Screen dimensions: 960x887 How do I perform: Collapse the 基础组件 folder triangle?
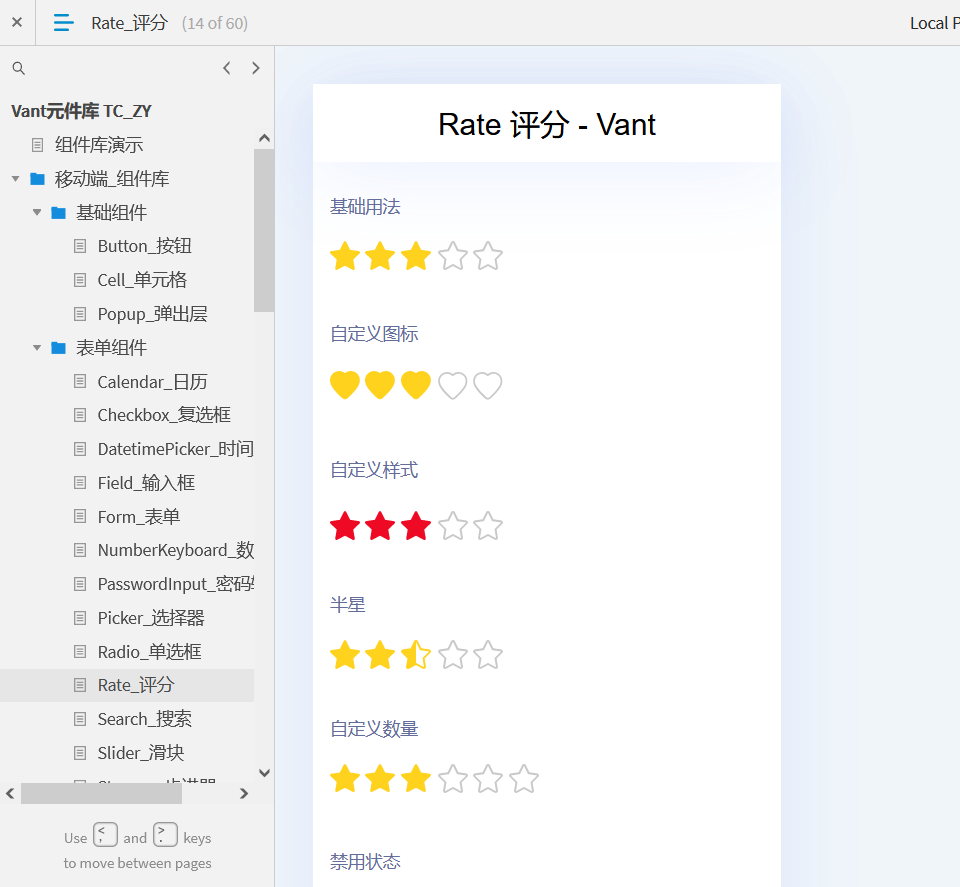(37, 212)
